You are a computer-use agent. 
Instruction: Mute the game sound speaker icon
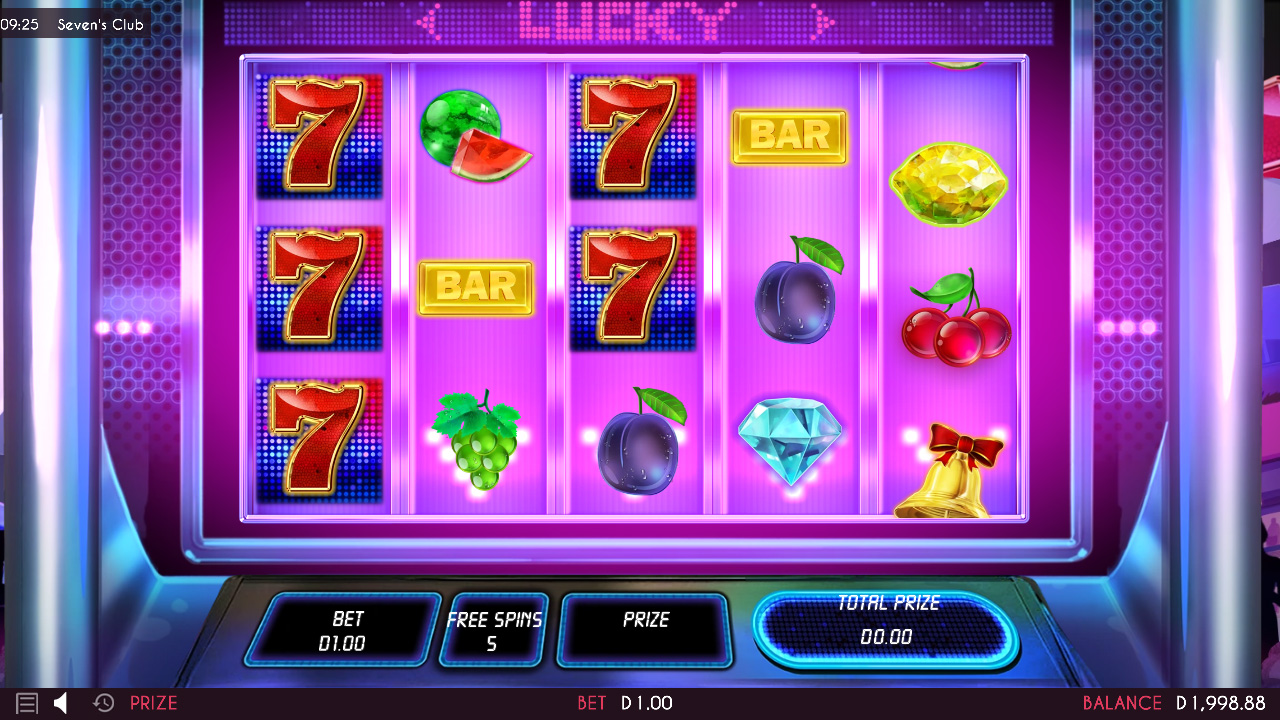(60, 703)
